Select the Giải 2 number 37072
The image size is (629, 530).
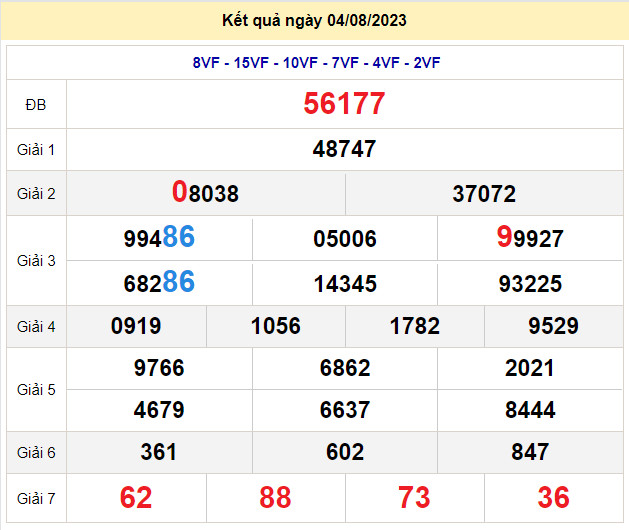click(x=484, y=194)
